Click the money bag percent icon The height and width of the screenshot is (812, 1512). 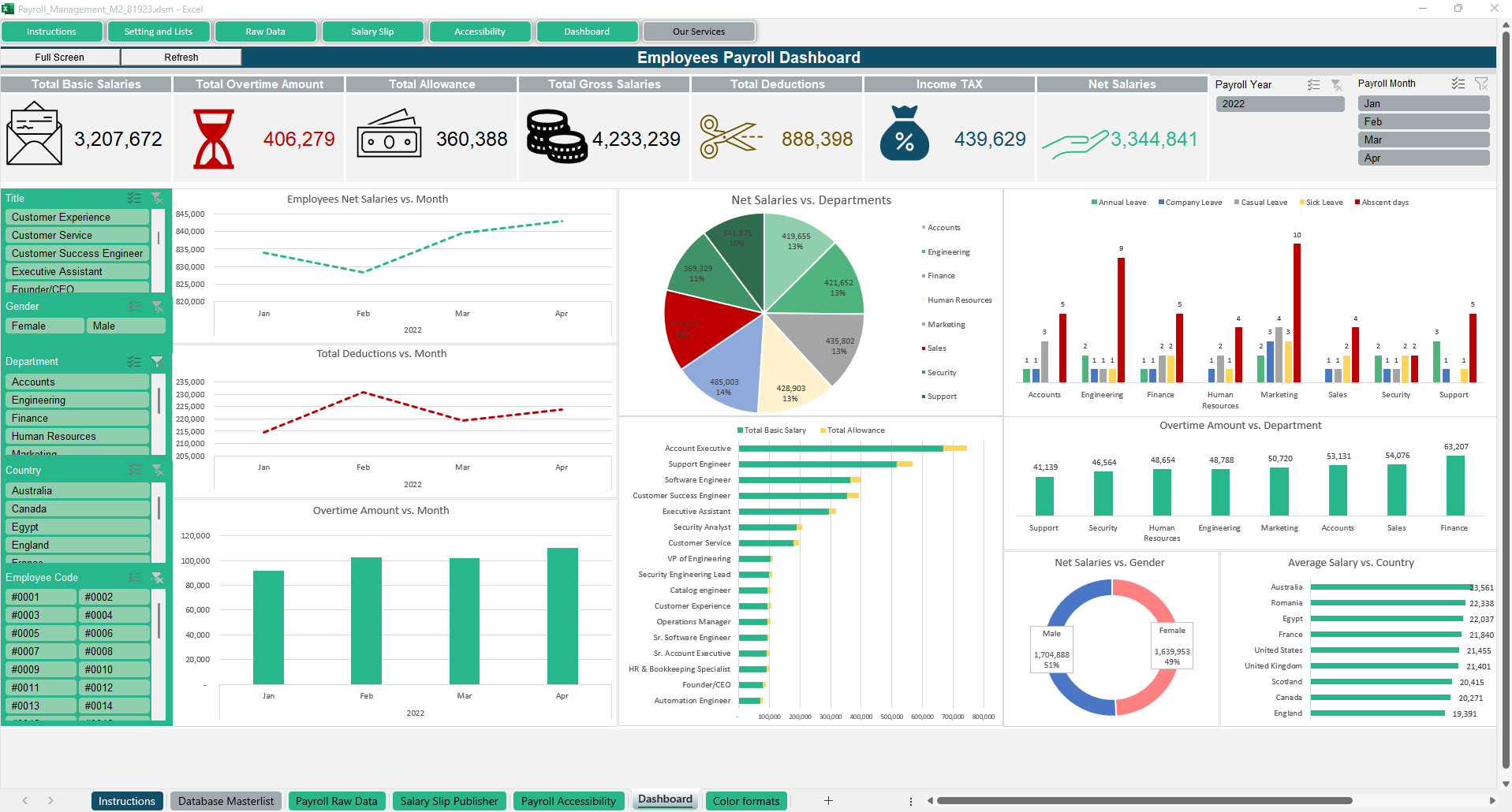(x=904, y=134)
